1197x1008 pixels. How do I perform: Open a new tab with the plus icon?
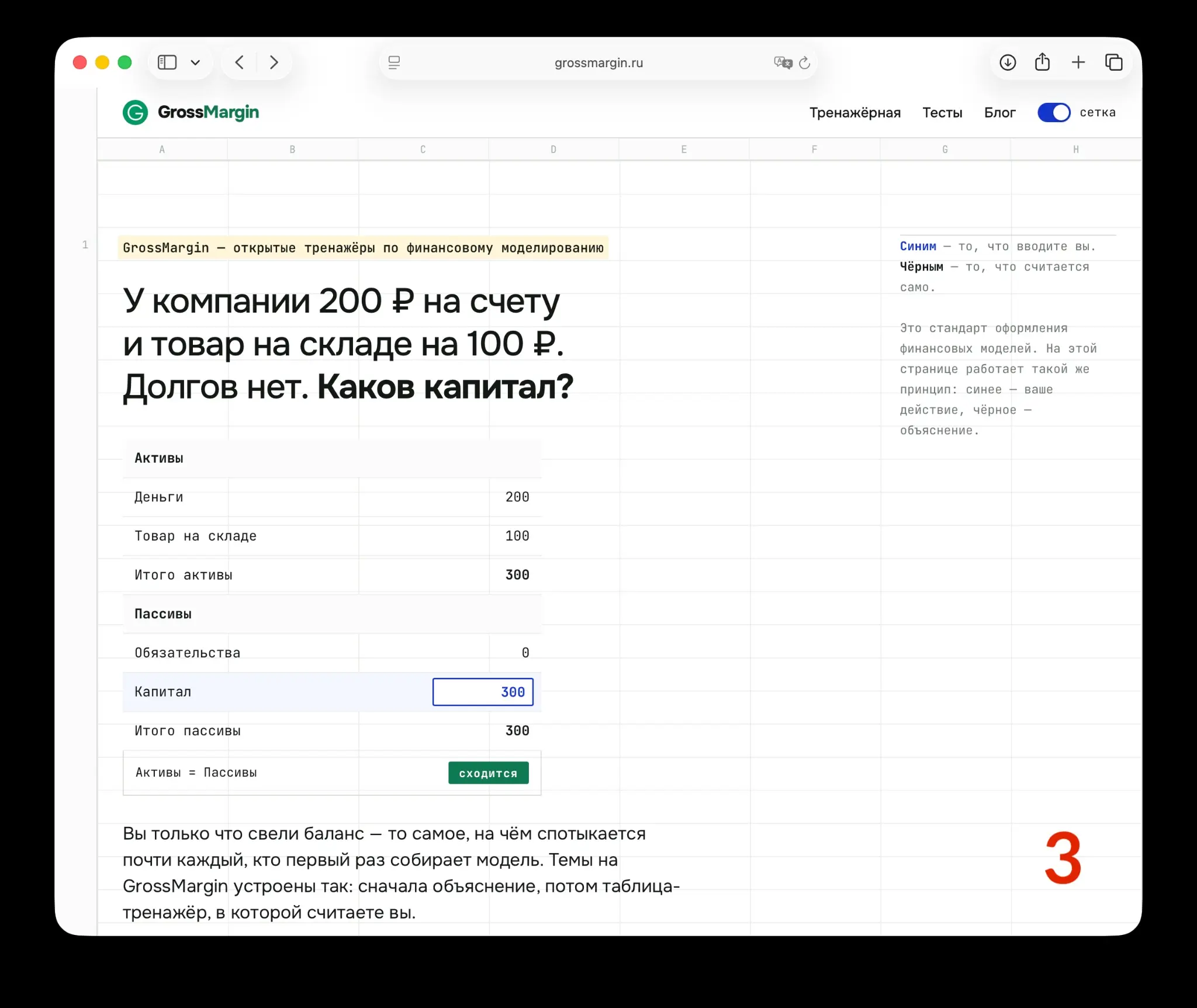[x=1078, y=63]
